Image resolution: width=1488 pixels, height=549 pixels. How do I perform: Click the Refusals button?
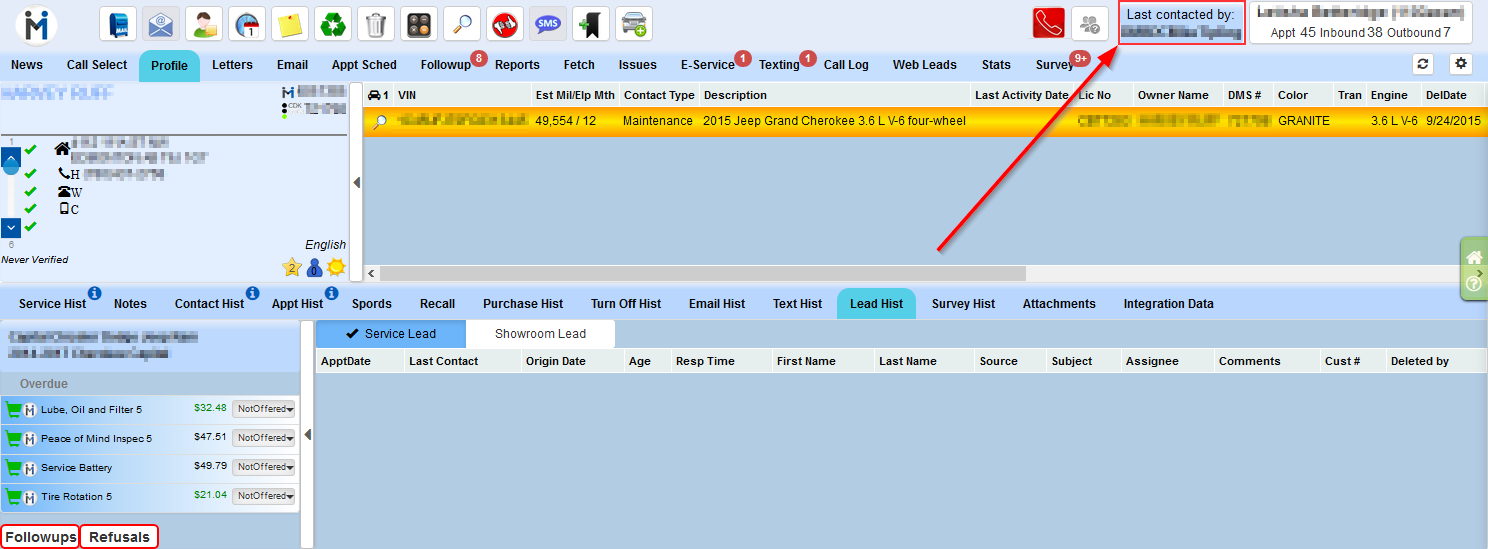point(119,537)
